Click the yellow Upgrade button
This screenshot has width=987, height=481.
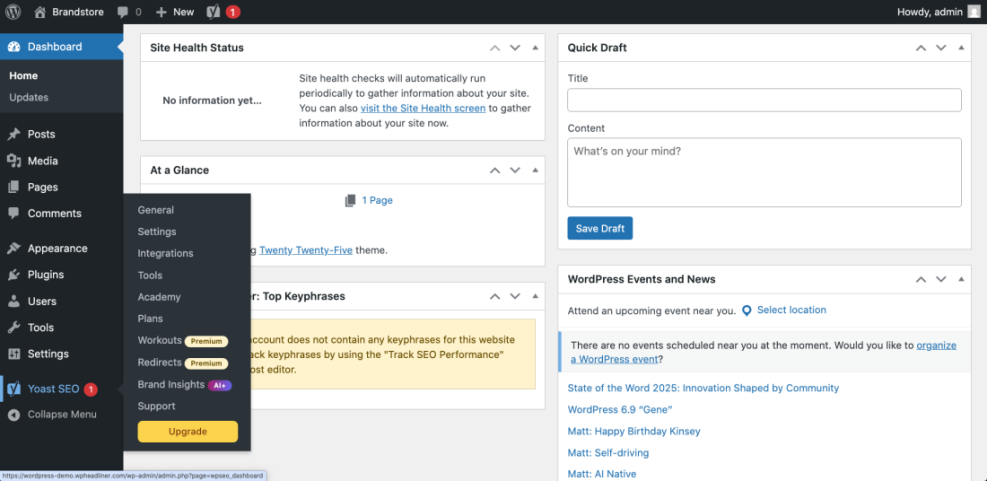coord(188,432)
